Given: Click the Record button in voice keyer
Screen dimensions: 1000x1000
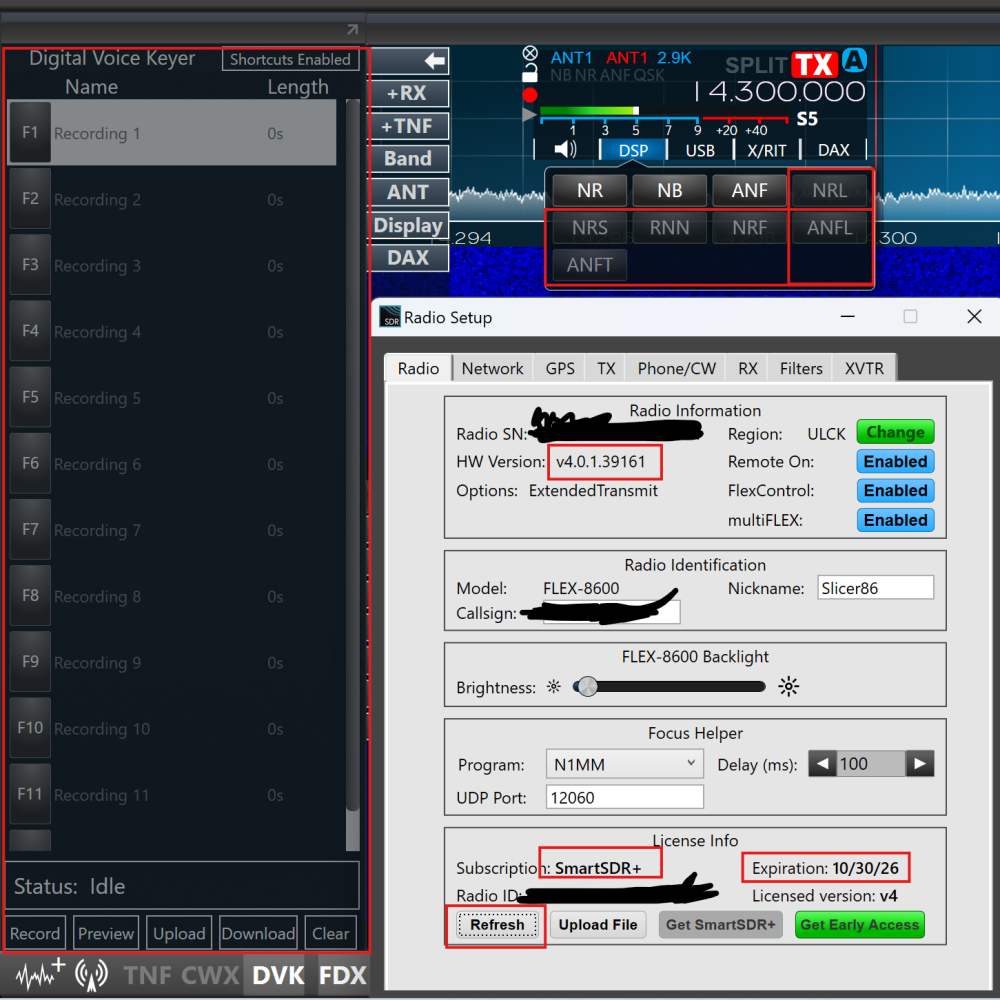Looking at the screenshot, I should pyautogui.click(x=34, y=934).
